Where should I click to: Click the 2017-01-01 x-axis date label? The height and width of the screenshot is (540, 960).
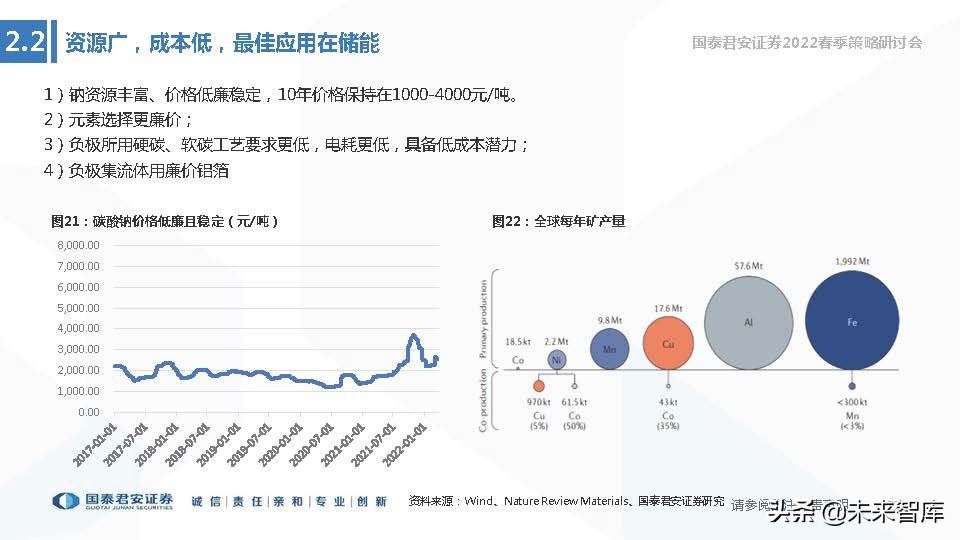(x=96, y=444)
